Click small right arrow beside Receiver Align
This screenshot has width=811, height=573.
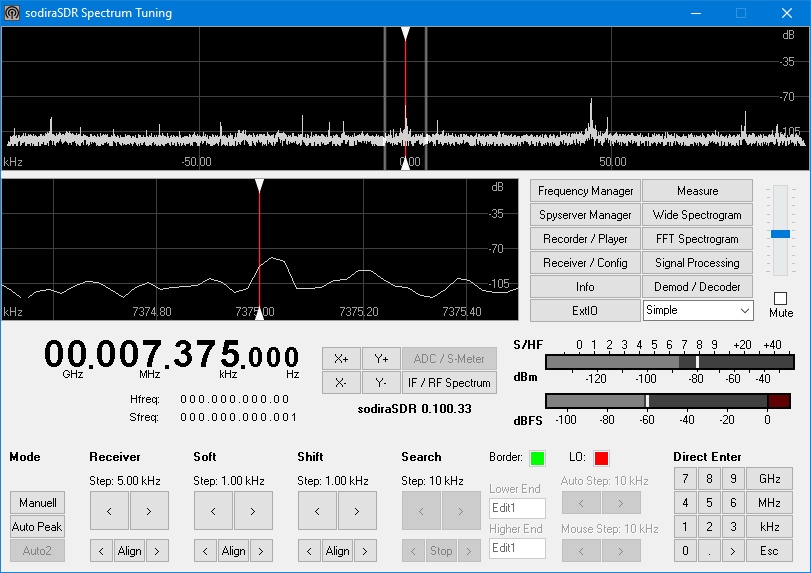point(157,551)
